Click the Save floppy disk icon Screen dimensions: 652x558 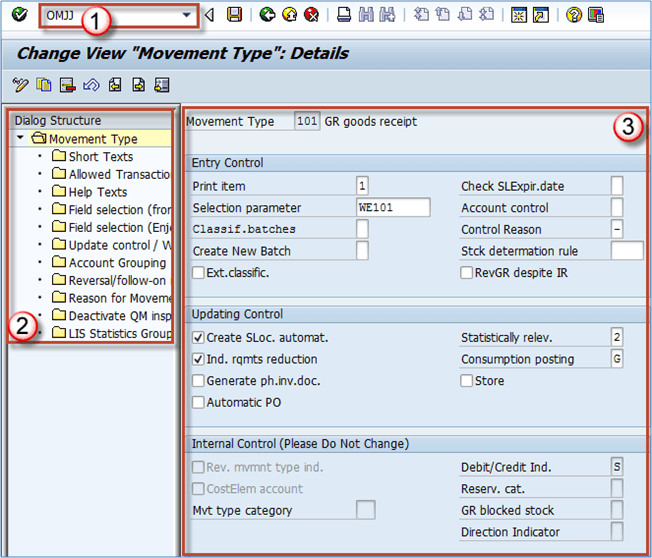234,15
